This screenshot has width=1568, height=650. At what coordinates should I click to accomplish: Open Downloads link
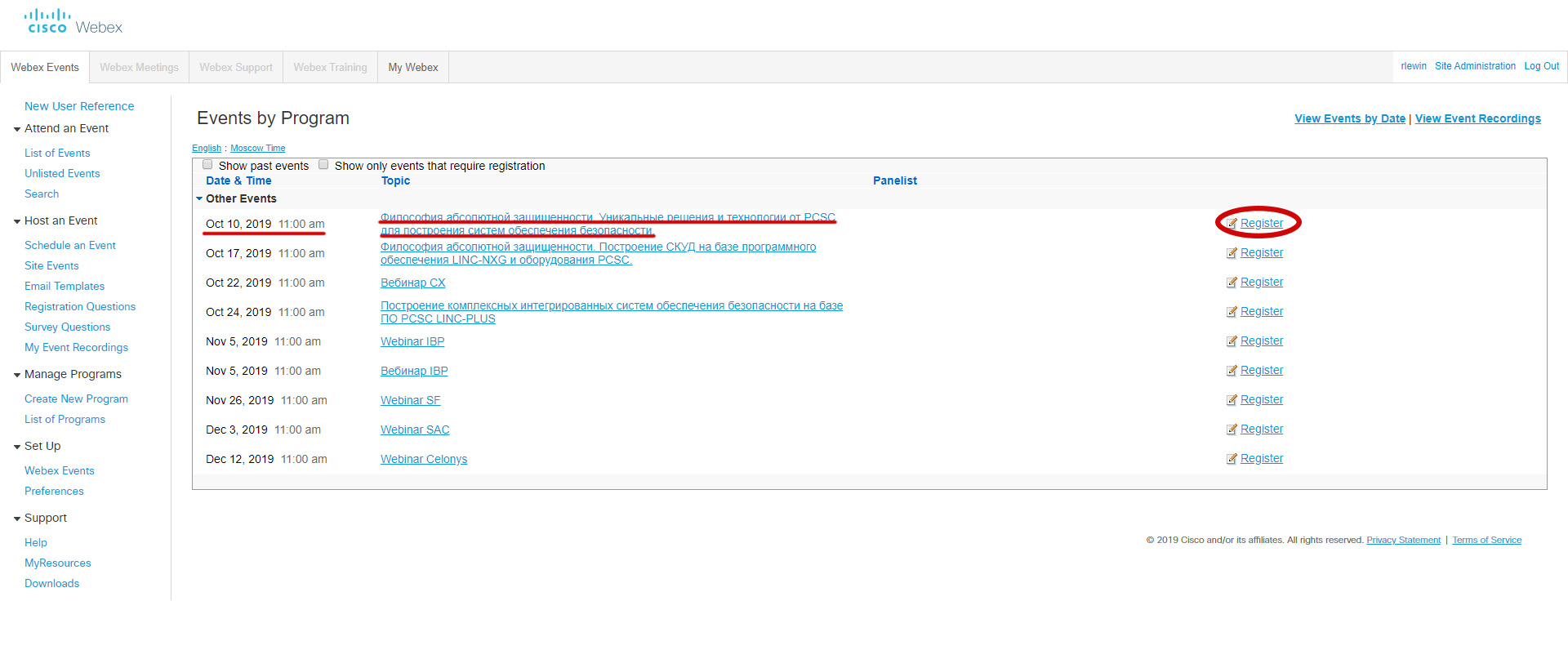tap(51, 583)
